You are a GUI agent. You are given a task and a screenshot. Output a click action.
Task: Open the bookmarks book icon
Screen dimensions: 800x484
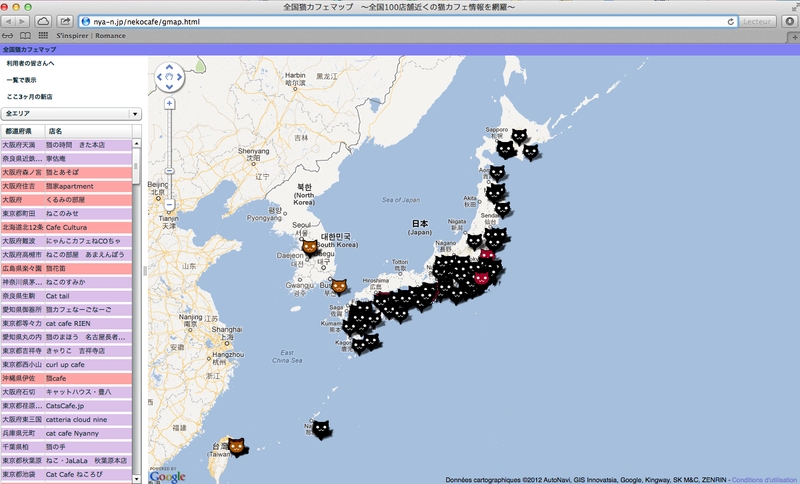coord(25,35)
